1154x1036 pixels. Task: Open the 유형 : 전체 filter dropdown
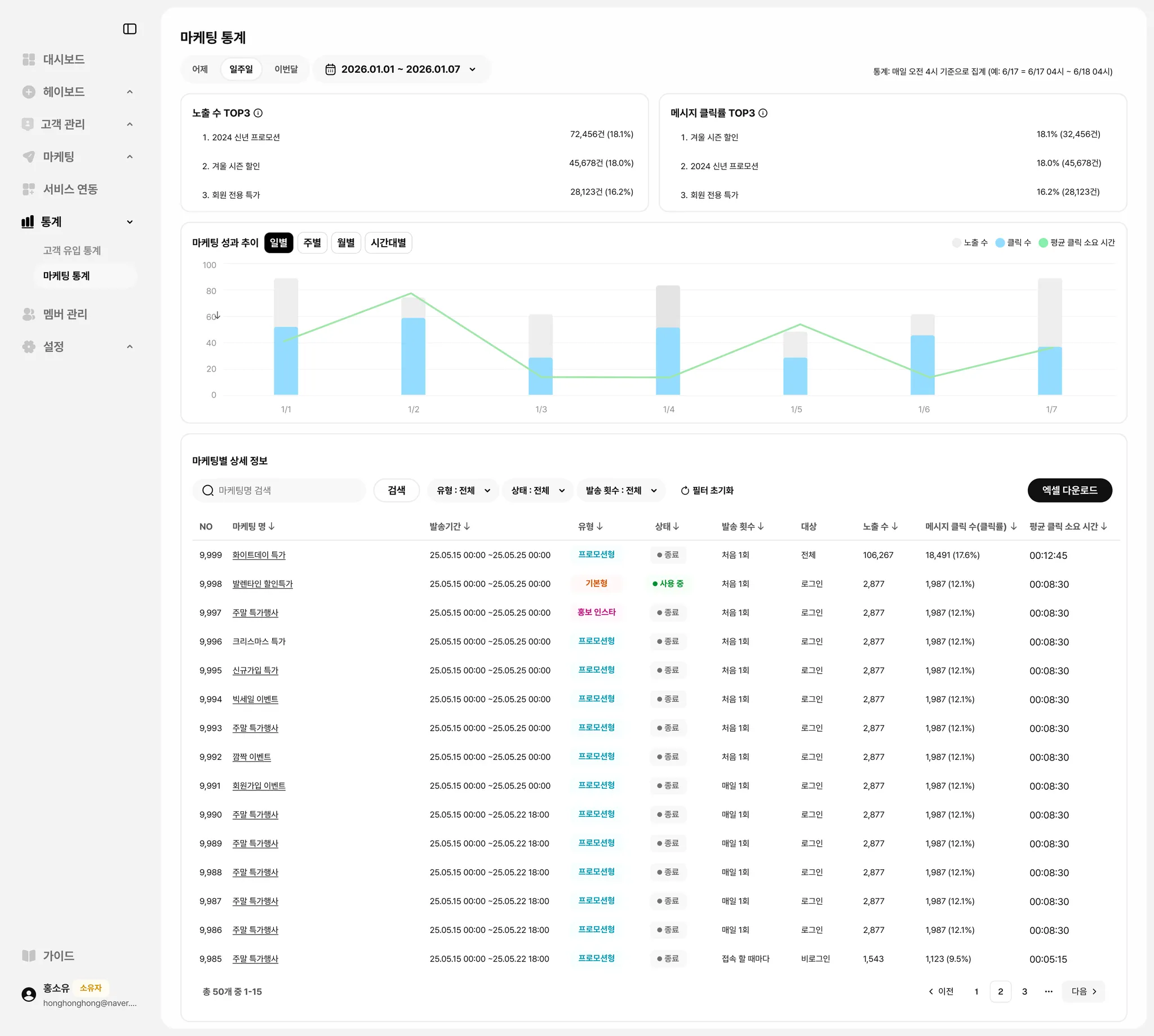[463, 491]
